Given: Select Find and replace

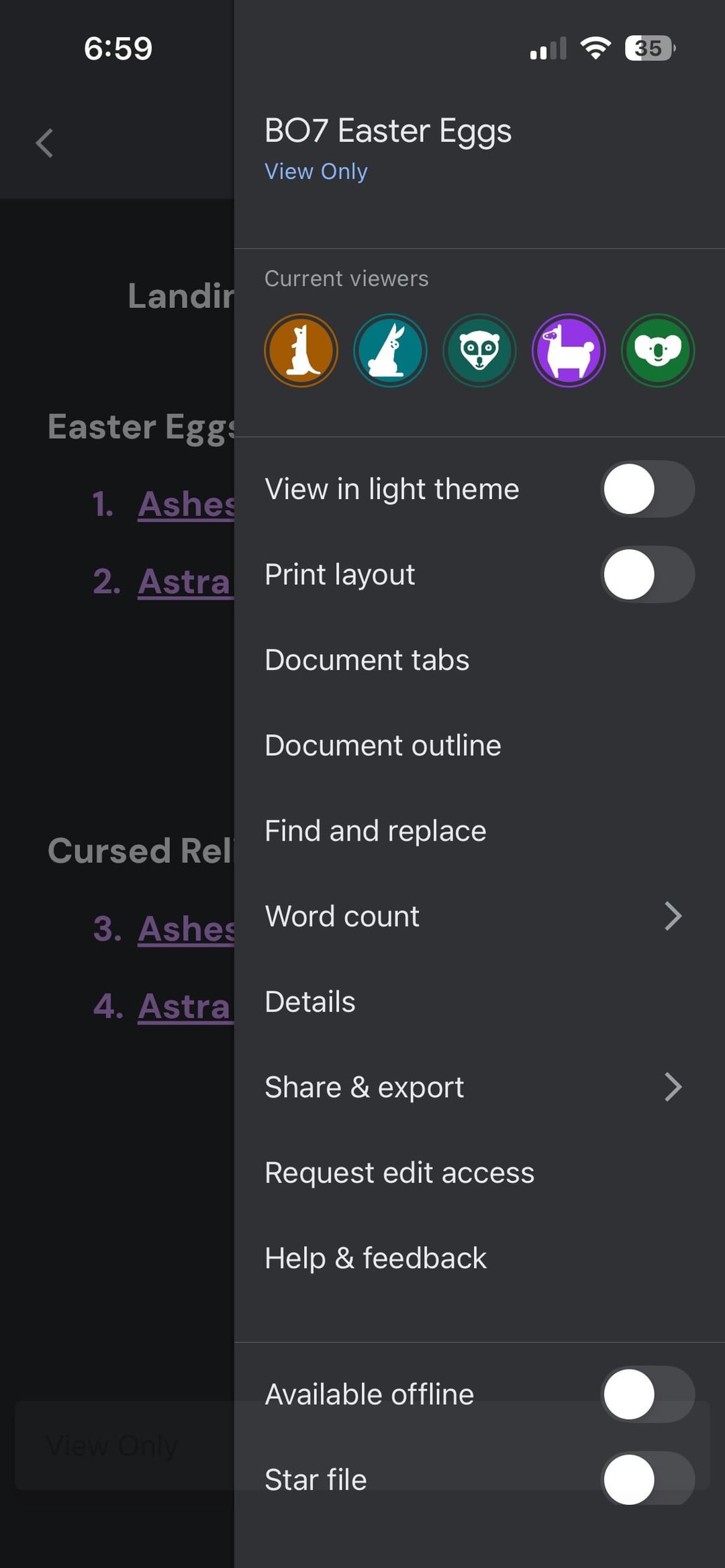Looking at the screenshot, I should tap(375, 831).
